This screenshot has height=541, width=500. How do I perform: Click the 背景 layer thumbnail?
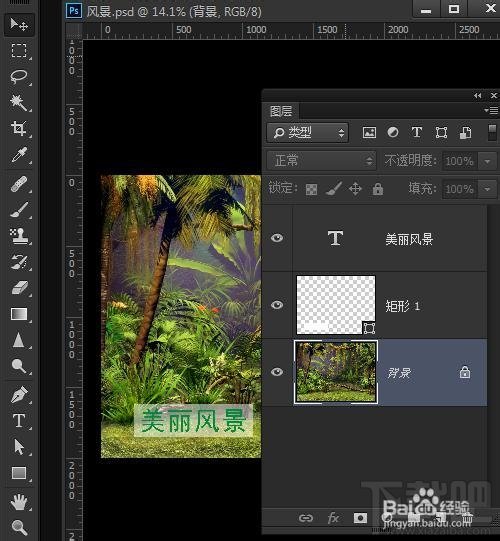click(x=336, y=372)
